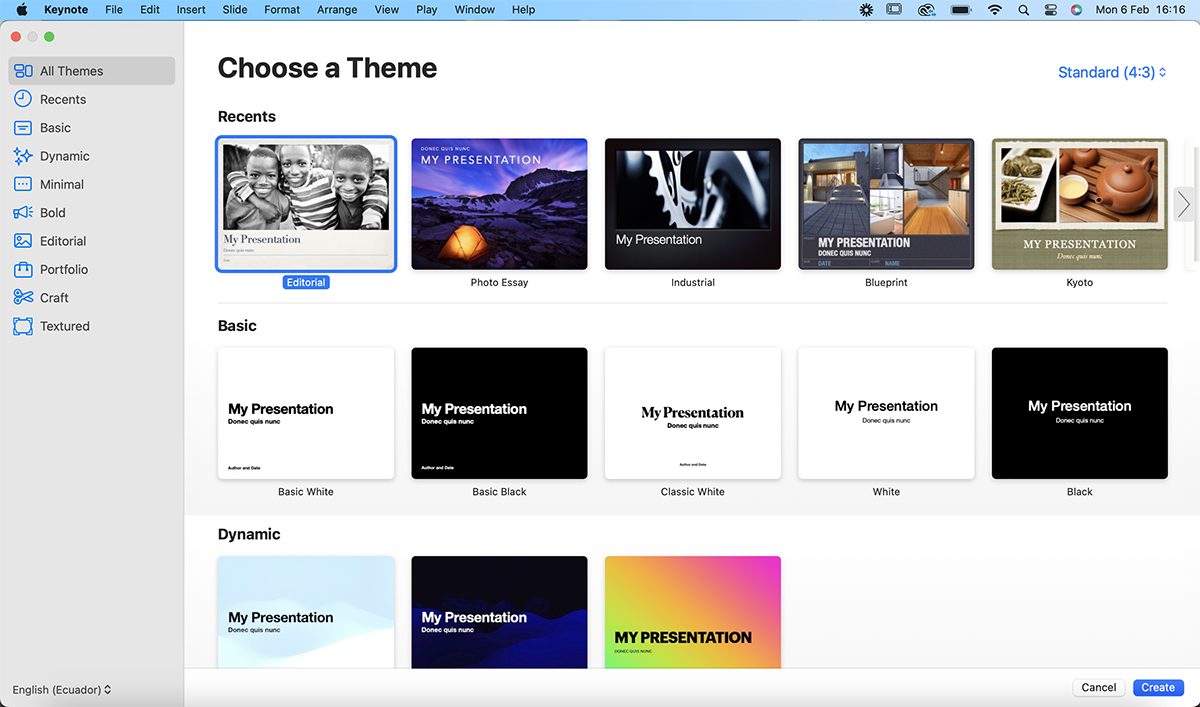
Task: Open Spotlight search in menu bar
Action: pos(1023,10)
